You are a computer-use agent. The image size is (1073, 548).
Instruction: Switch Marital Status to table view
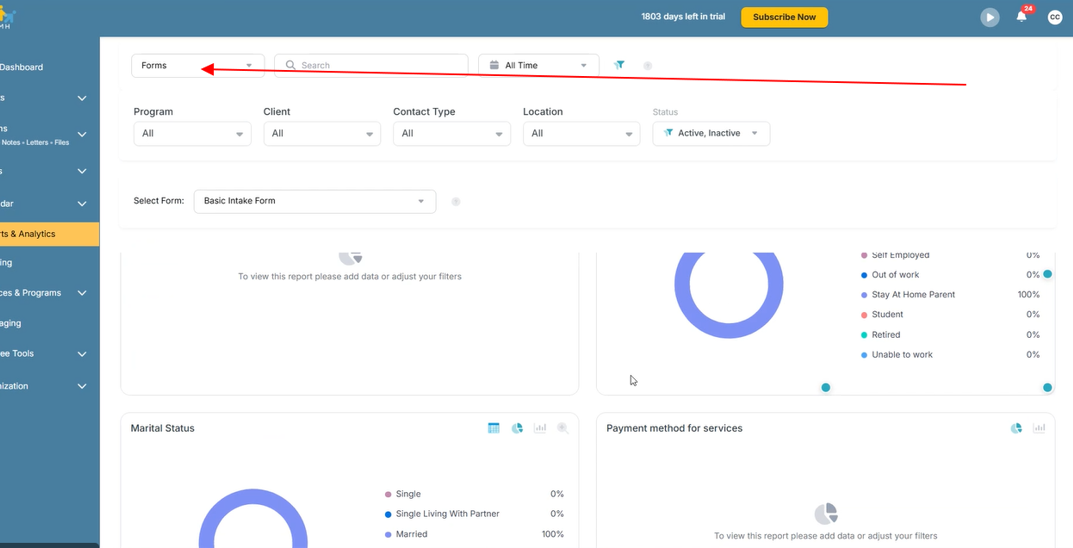[x=493, y=428]
